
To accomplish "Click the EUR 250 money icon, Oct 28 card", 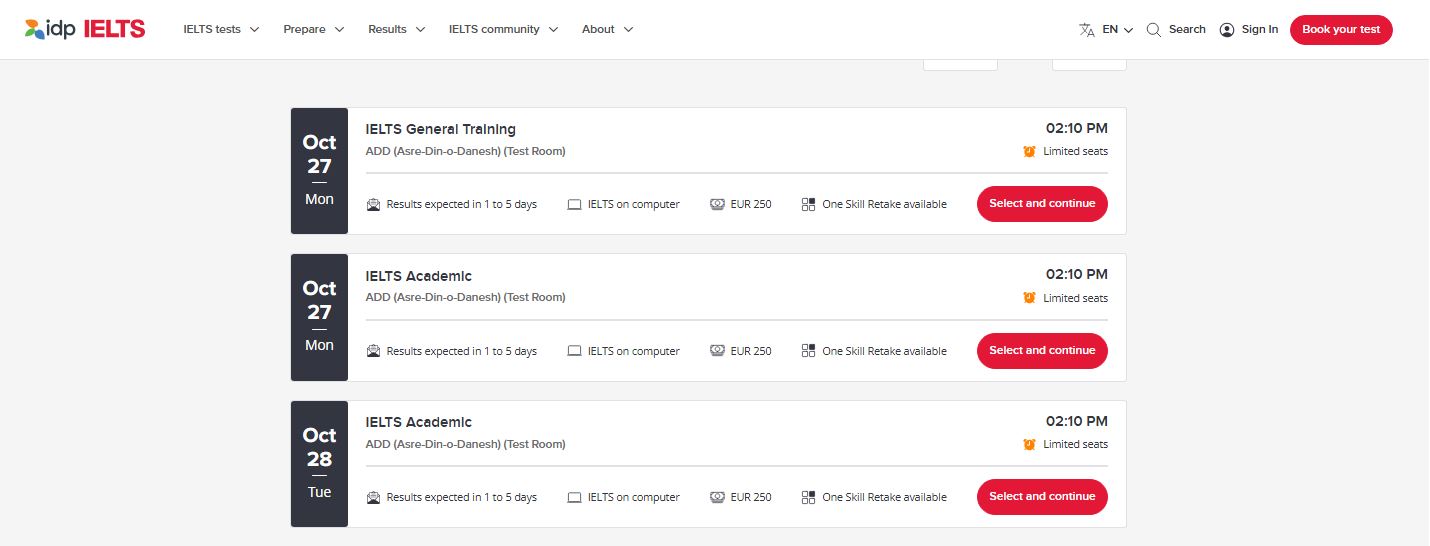I will tap(717, 498).
